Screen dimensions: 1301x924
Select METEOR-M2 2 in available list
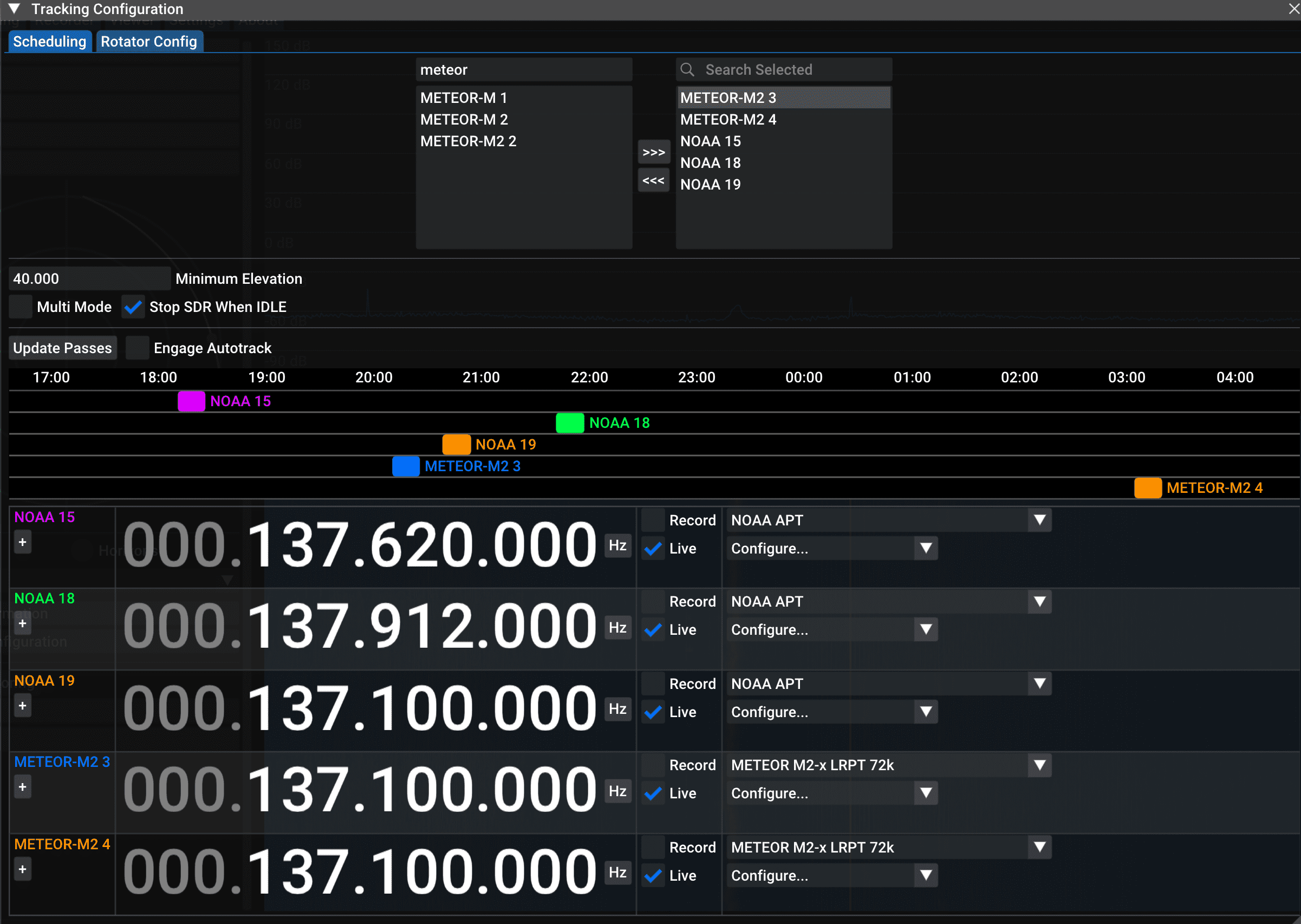(x=524, y=141)
